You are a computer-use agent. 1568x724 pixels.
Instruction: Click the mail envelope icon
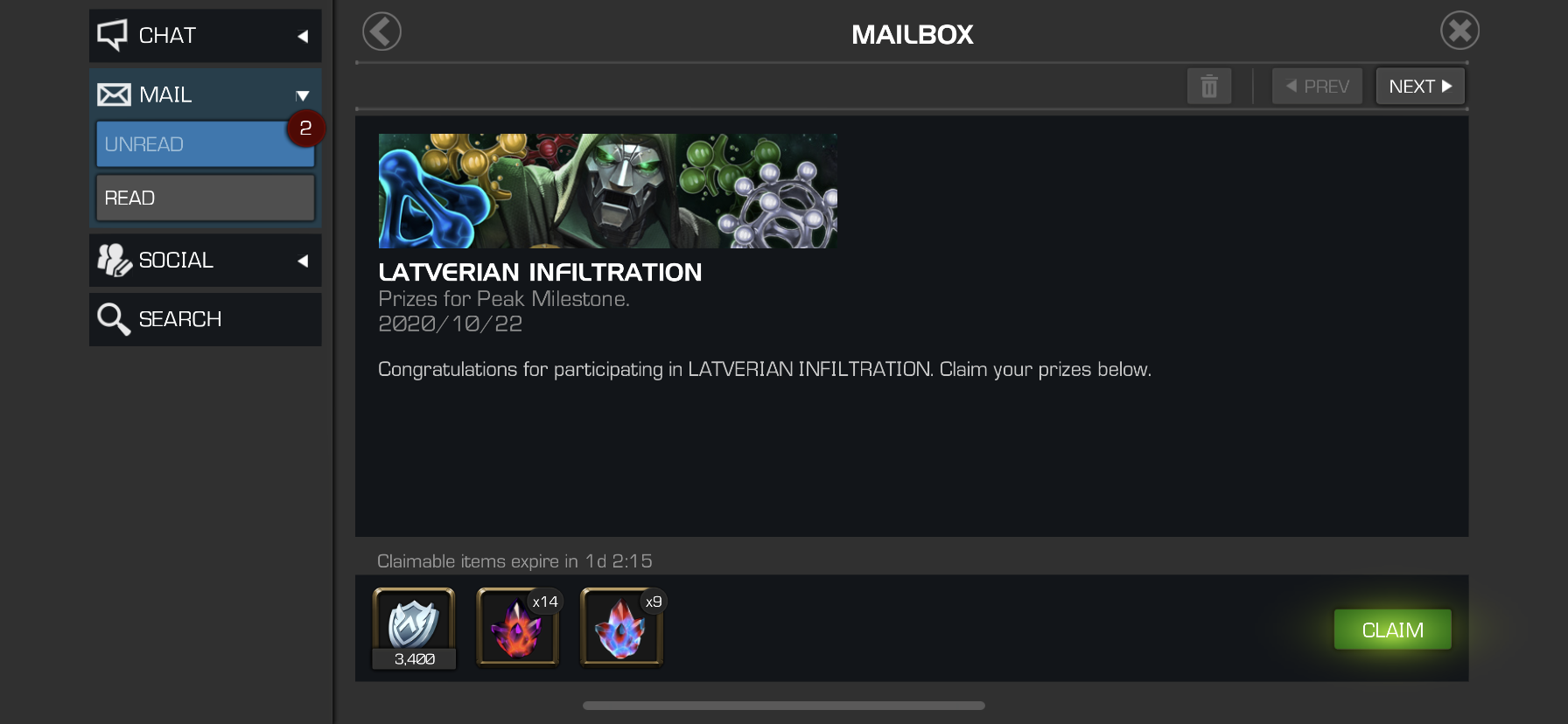point(114,94)
